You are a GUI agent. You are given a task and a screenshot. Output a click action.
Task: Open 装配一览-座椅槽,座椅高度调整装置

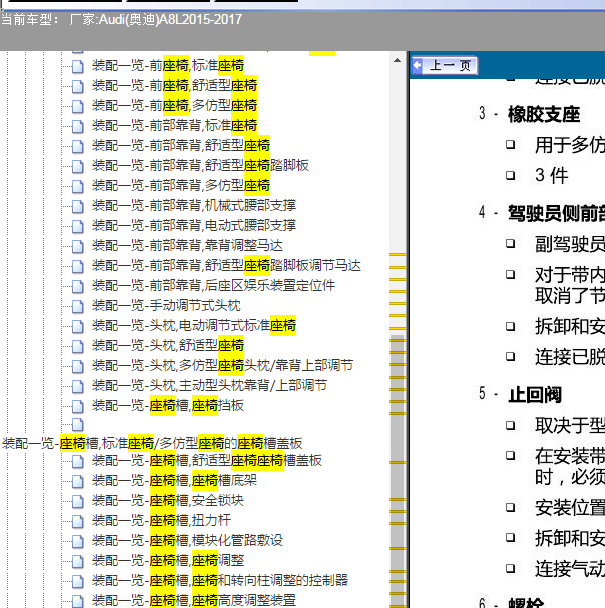point(194,600)
